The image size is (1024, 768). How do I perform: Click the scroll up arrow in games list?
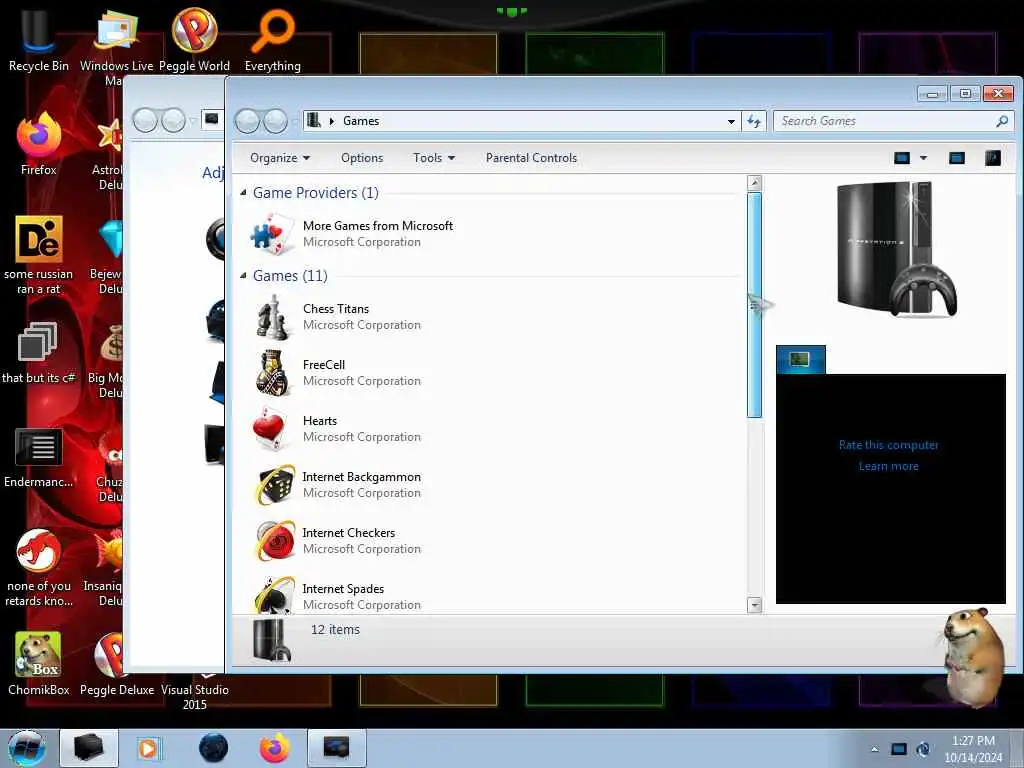pos(754,183)
